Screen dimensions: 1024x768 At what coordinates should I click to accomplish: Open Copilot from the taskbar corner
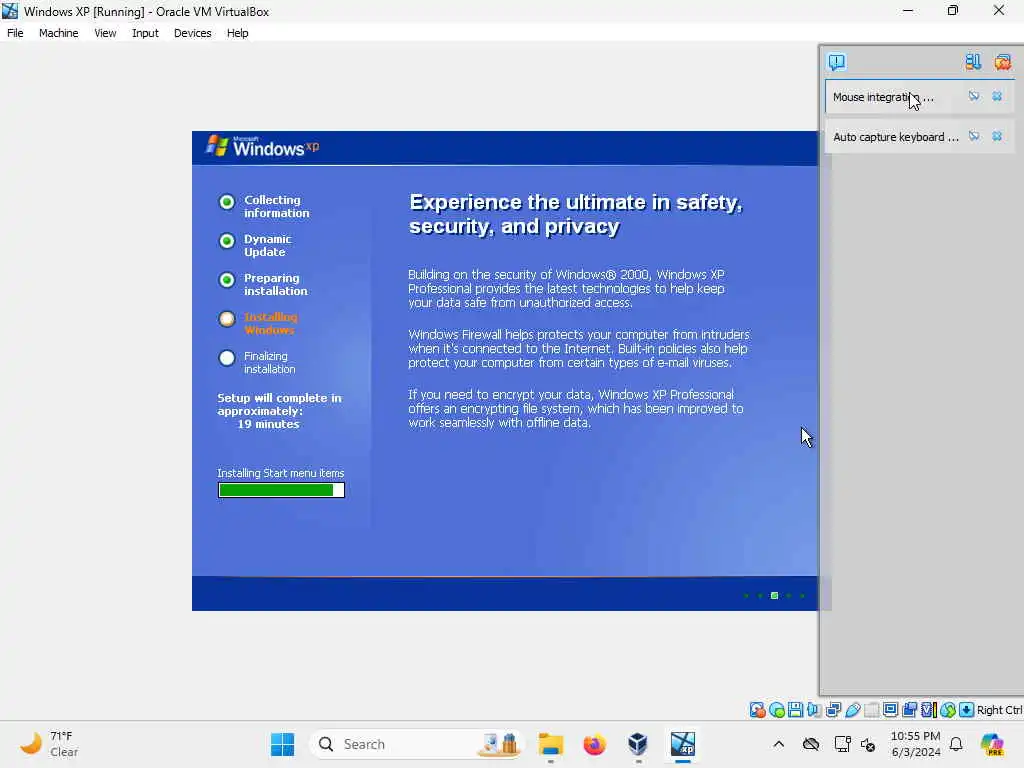click(992, 744)
